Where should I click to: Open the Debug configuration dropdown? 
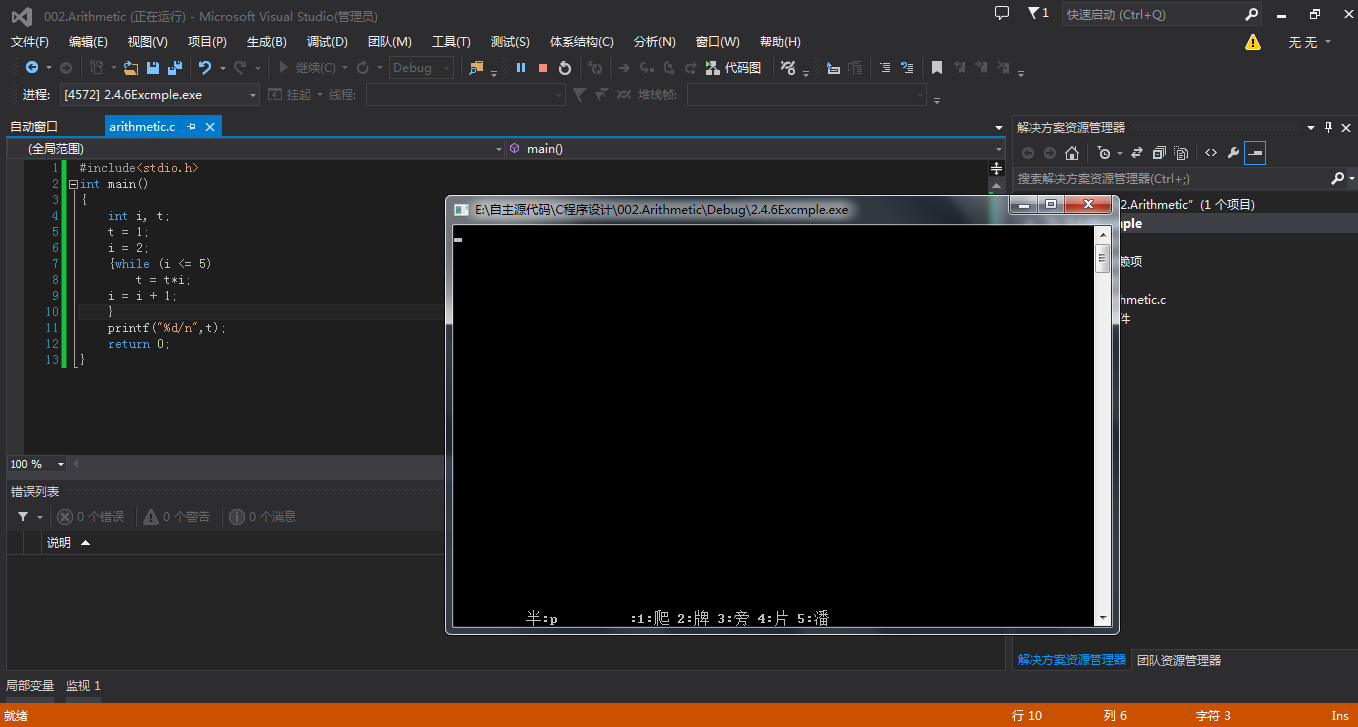point(421,68)
